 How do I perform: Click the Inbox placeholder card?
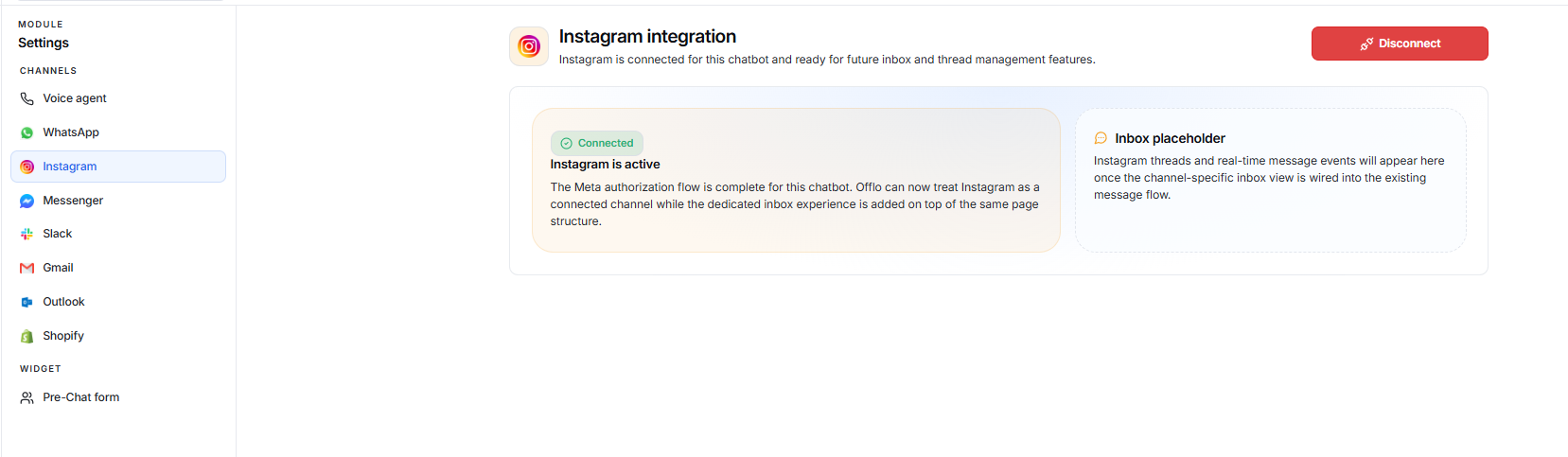click(x=1271, y=180)
